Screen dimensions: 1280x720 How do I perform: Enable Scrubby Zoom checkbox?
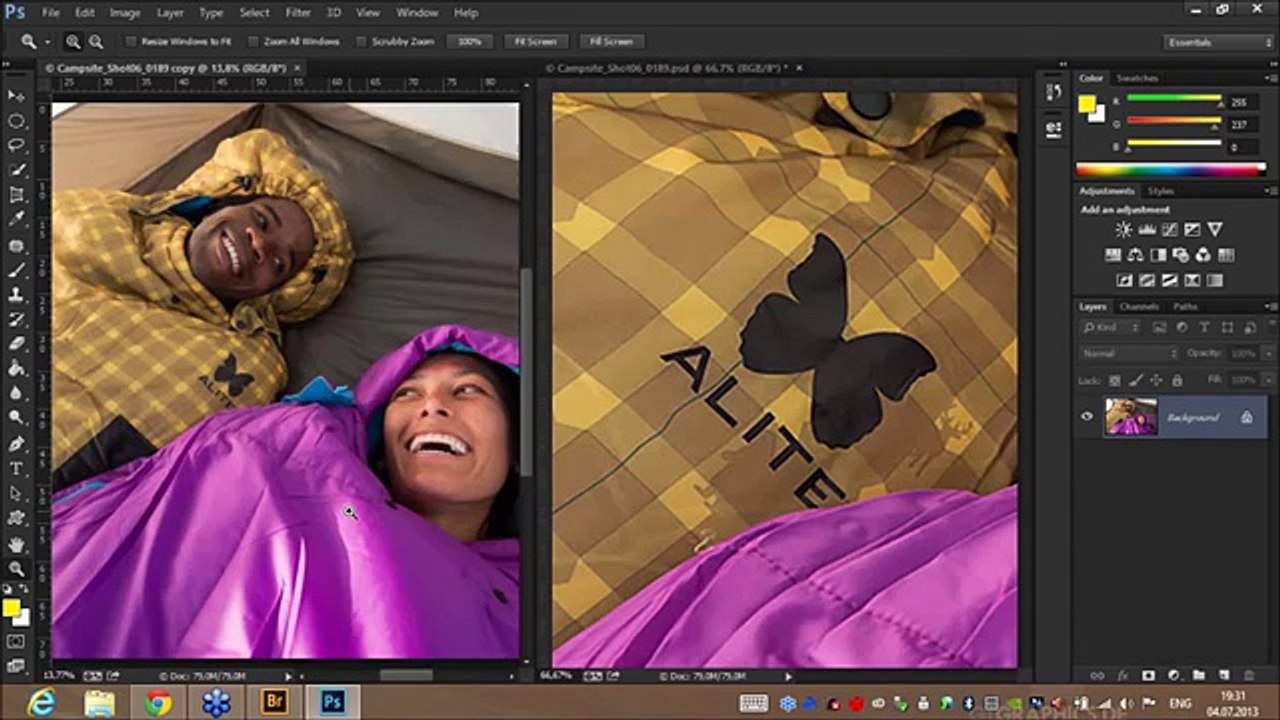coord(361,42)
